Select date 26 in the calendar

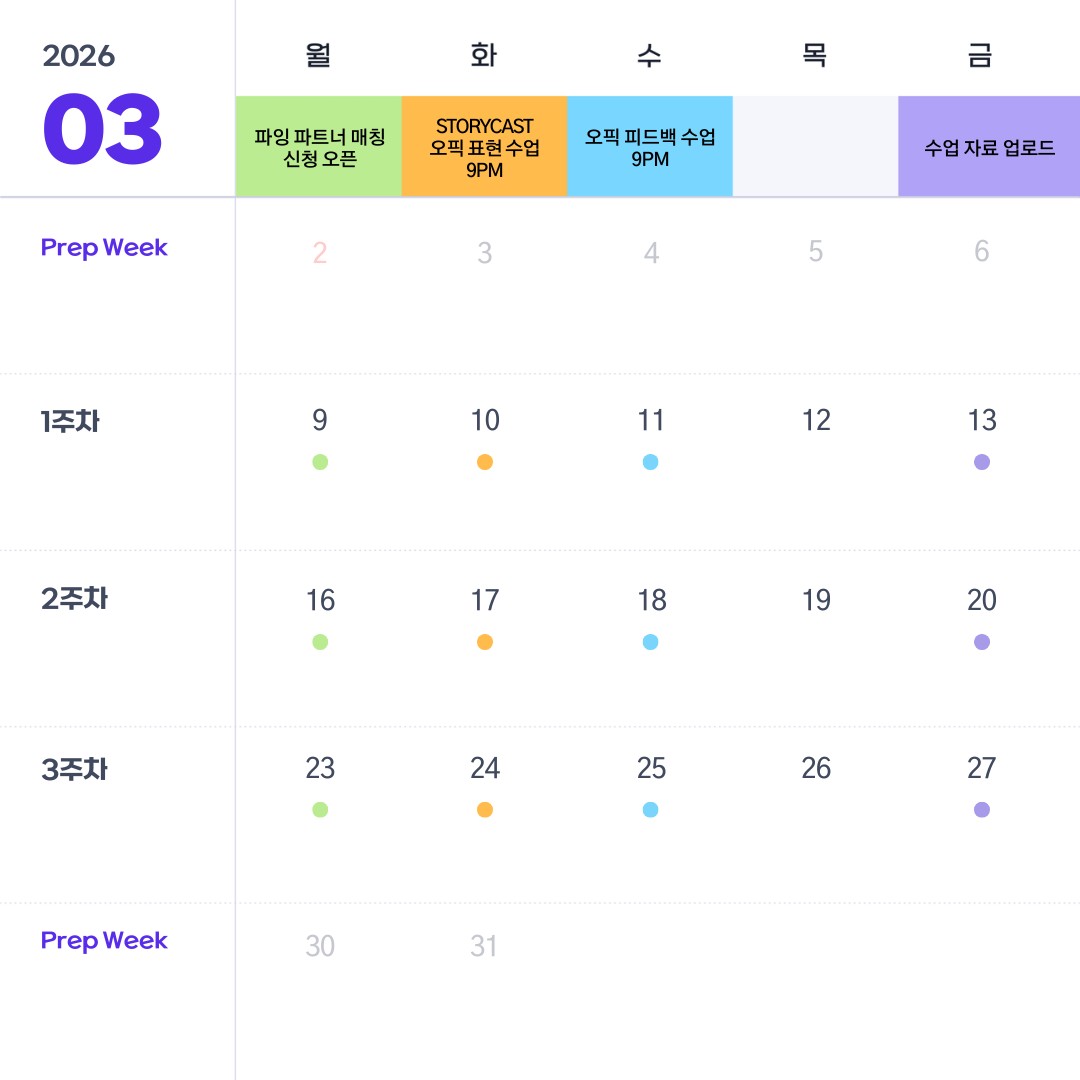pyautogui.click(x=816, y=768)
